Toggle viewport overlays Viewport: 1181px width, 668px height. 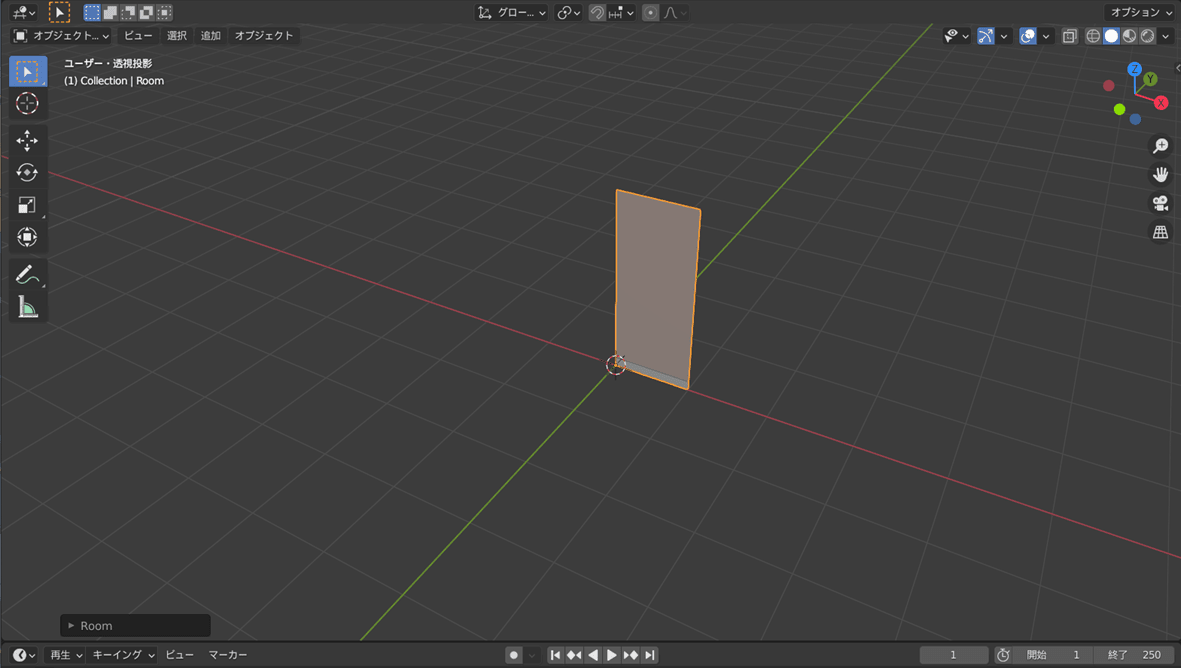(x=1027, y=36)
